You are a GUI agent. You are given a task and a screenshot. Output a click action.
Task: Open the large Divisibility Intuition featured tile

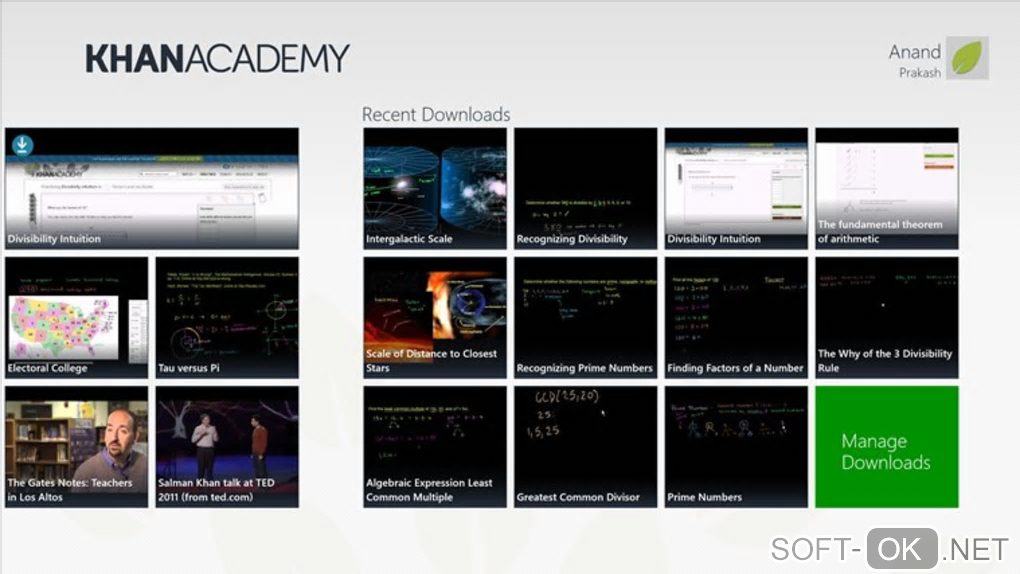coord(152,188)
